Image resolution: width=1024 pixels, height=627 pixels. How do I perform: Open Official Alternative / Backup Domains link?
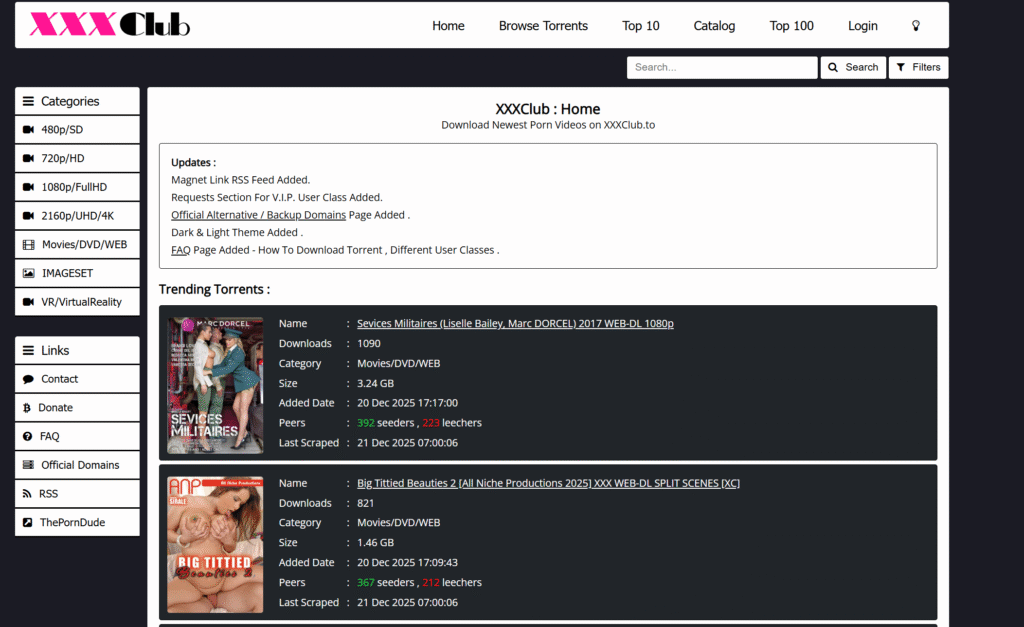(258, 215)
